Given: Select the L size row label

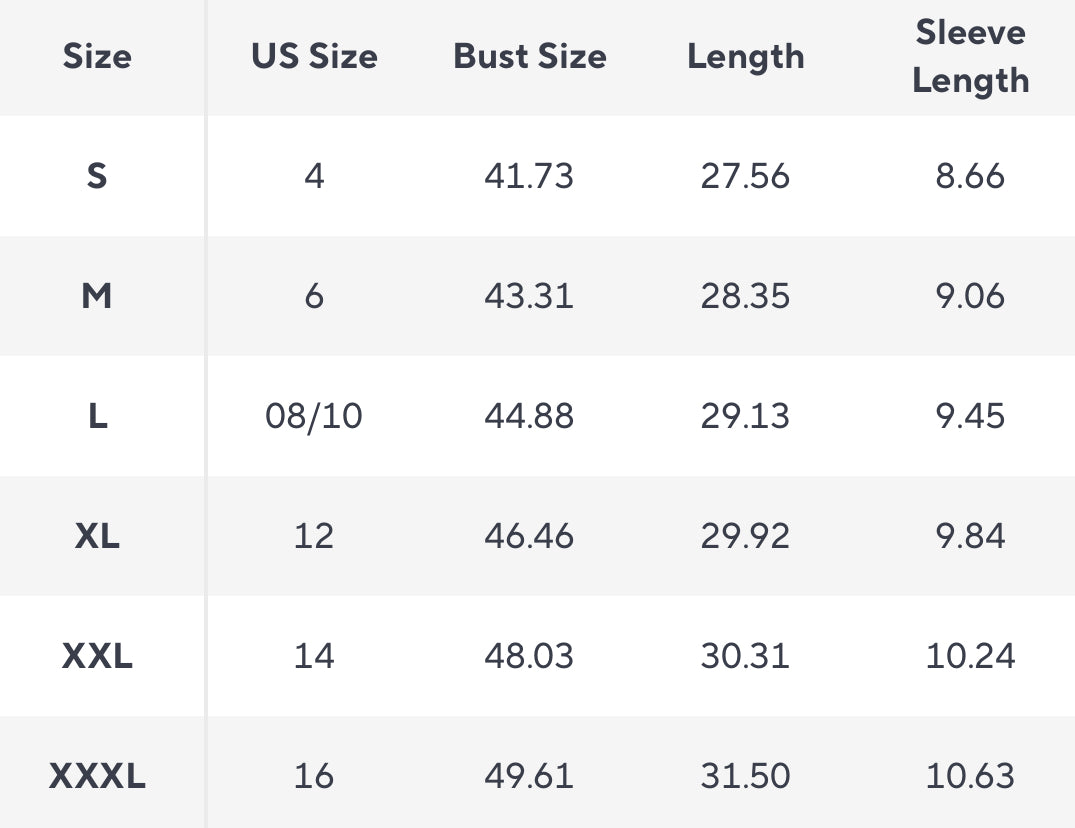Looking at the screenshot, I should point(97,417).
